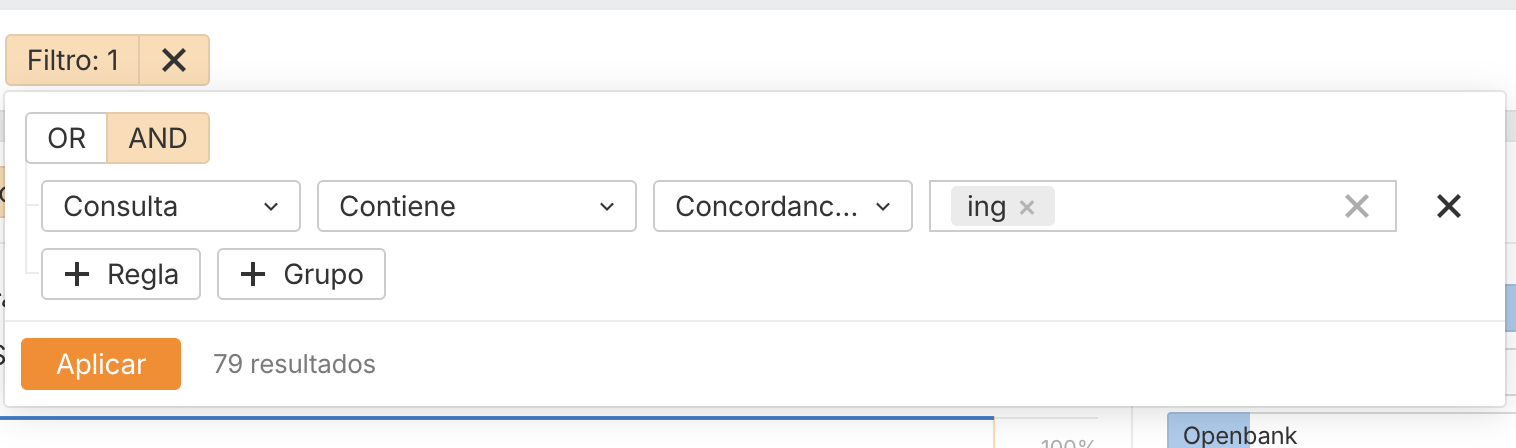The height and width of the screenshot is (448, 1516).
Task: Open the Concordancia match type dropdown
Action: (782, 206)
